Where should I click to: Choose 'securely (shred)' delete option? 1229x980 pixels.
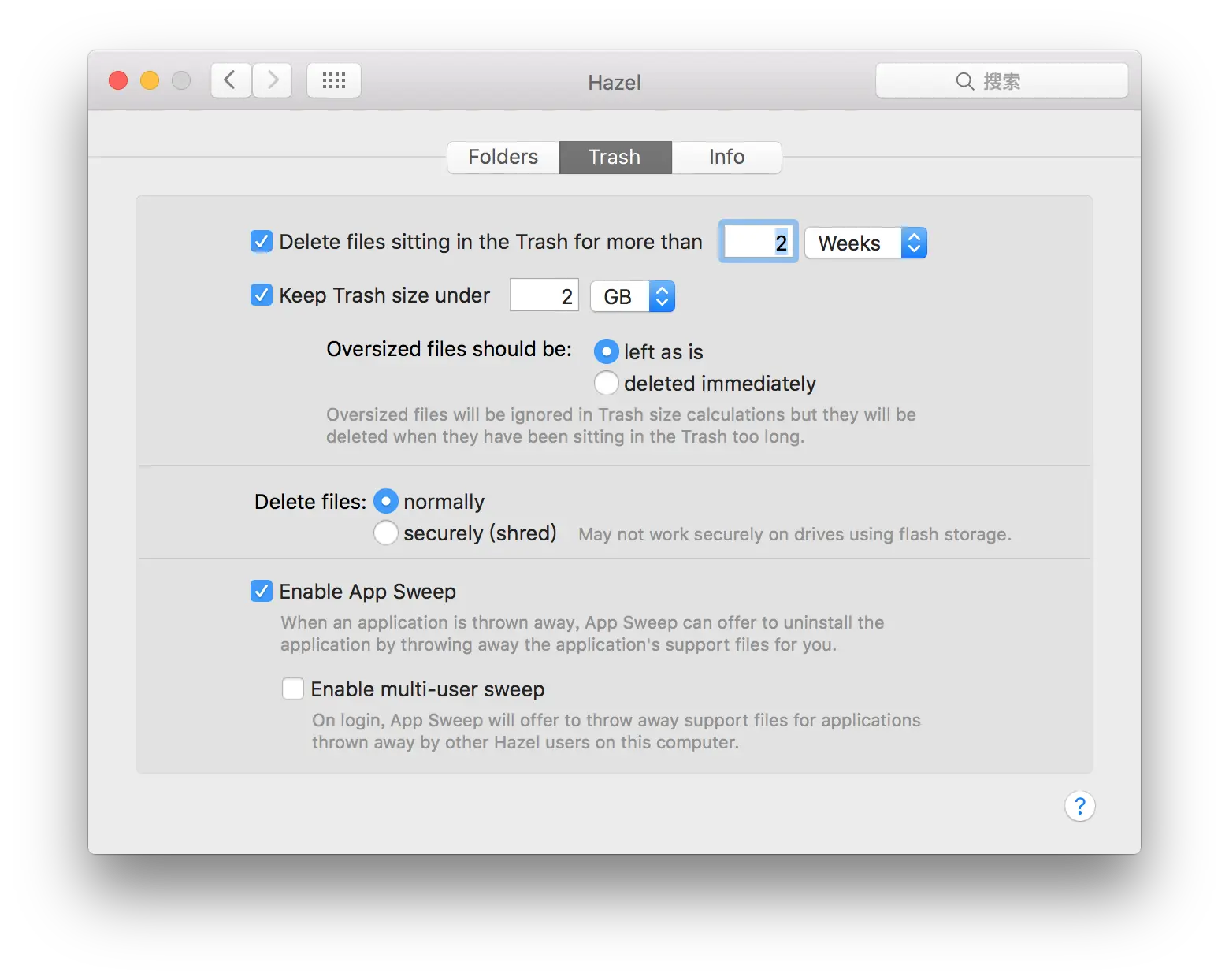[x=385, y=533]
